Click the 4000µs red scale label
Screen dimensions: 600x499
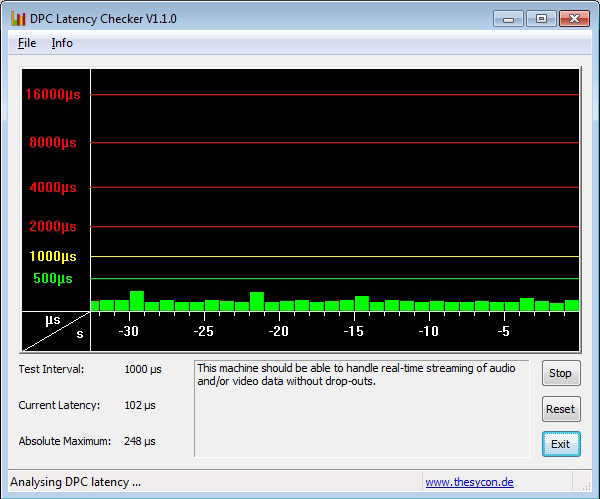click(x=53, y=187)
